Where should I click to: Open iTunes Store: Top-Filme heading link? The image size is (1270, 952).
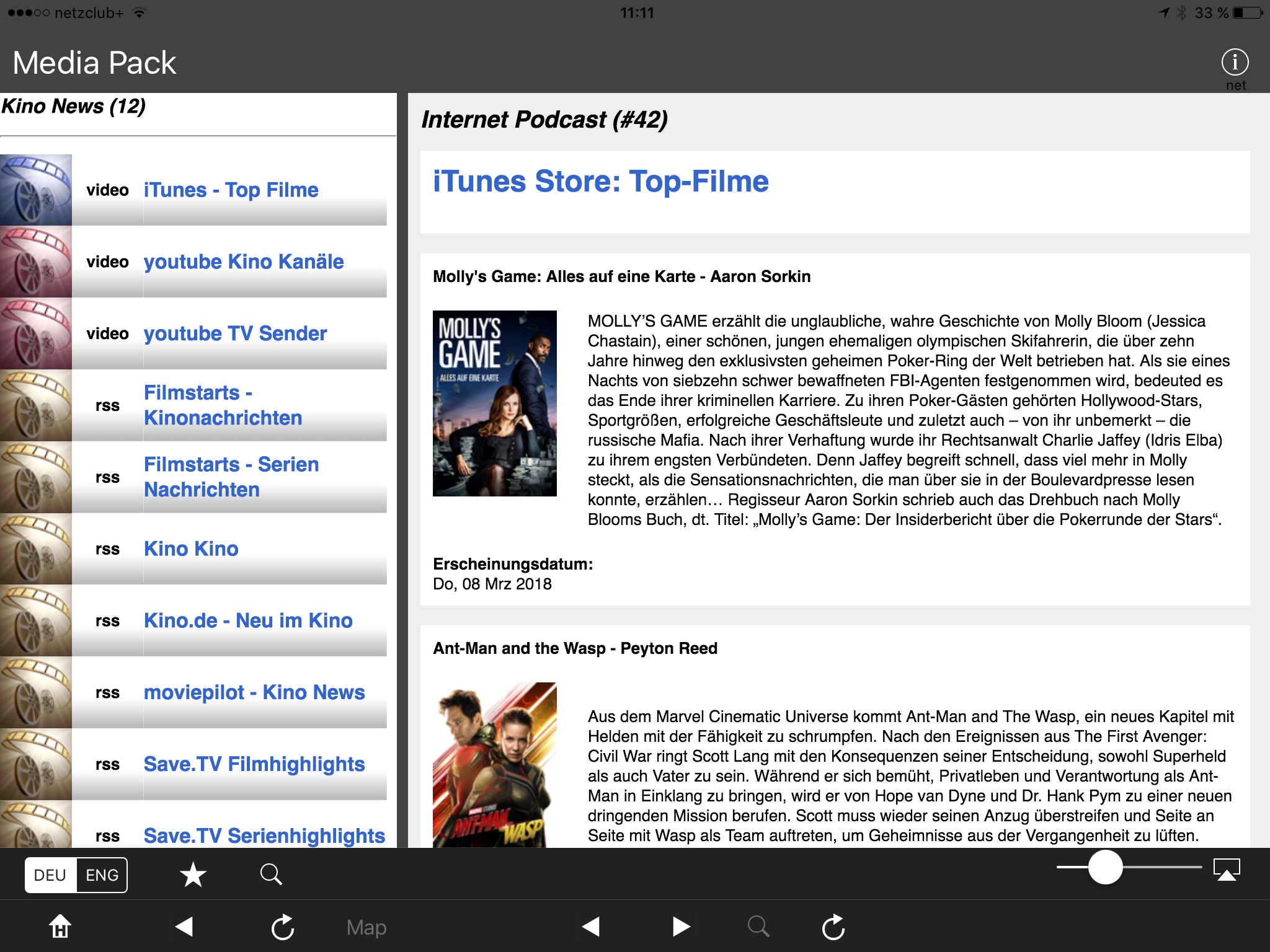click(x=600, y=182)
